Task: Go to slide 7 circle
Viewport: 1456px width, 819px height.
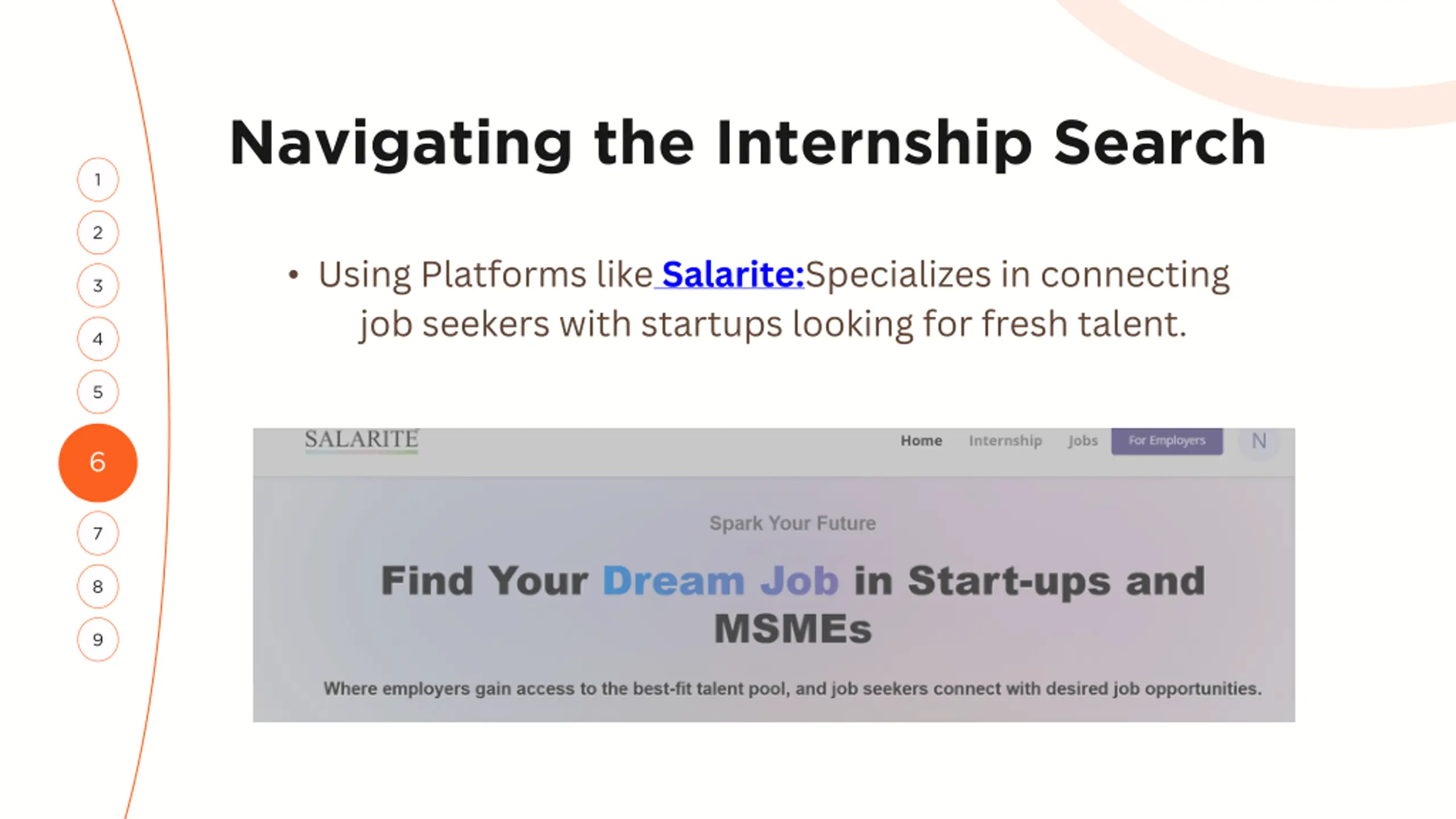Action: (98, 533)
